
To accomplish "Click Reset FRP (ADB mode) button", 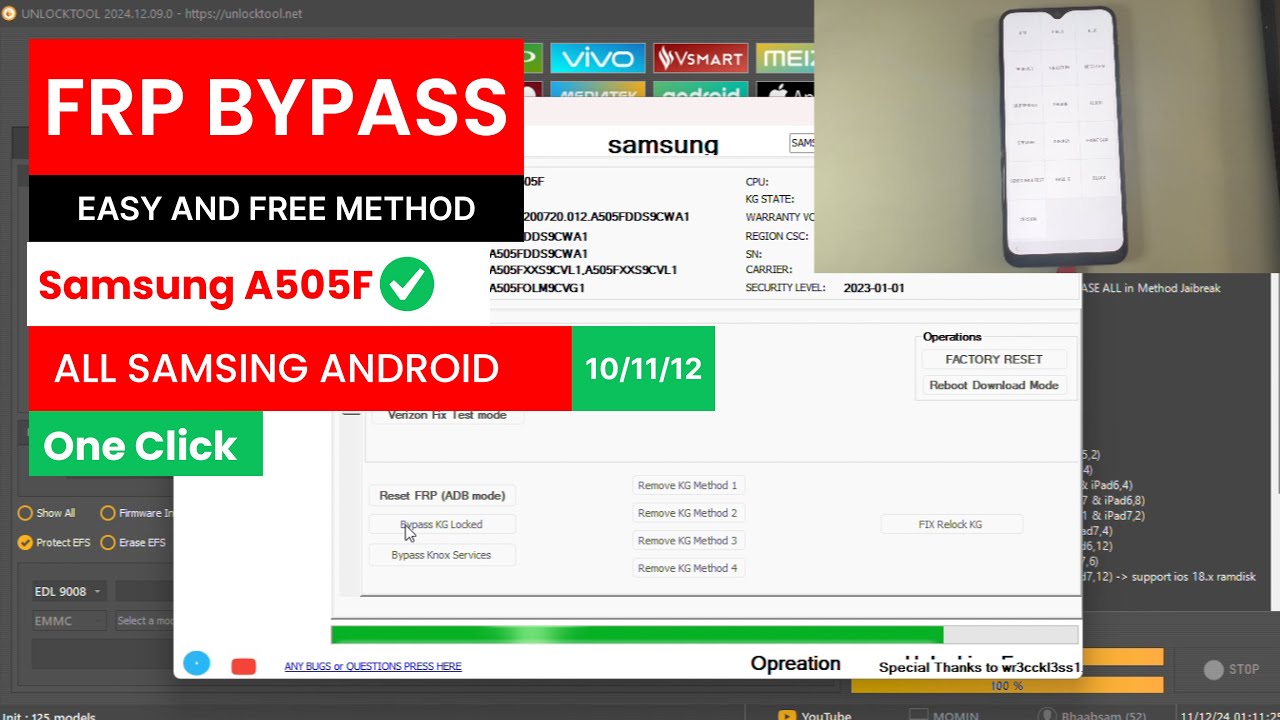I will tap(442, 495).
